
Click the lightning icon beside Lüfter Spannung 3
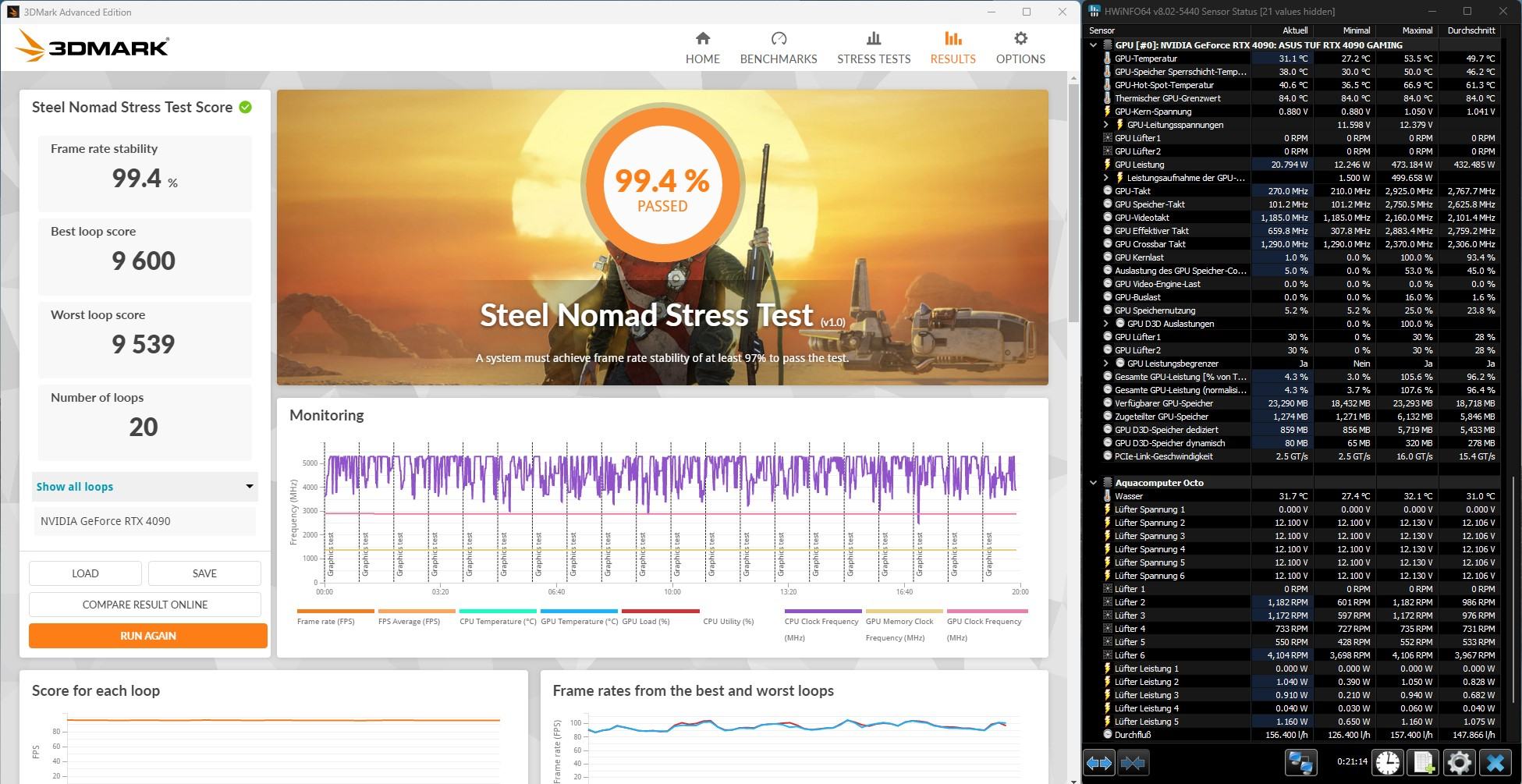[1107, 536]
